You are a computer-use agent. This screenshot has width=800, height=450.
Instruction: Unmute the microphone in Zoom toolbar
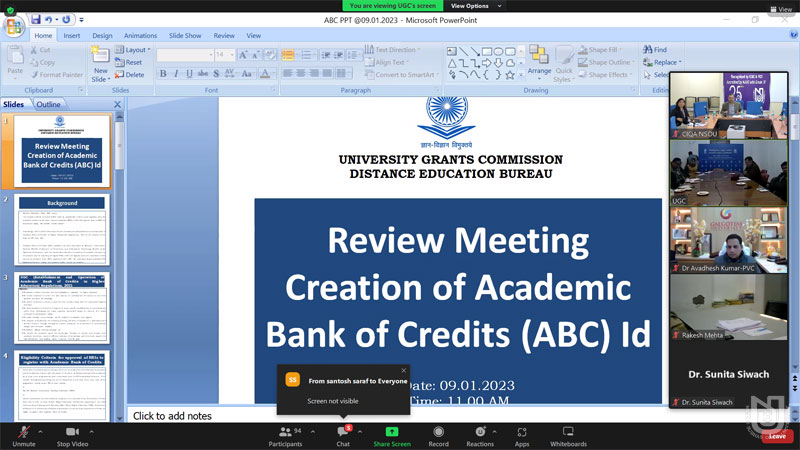pos(23,436)
